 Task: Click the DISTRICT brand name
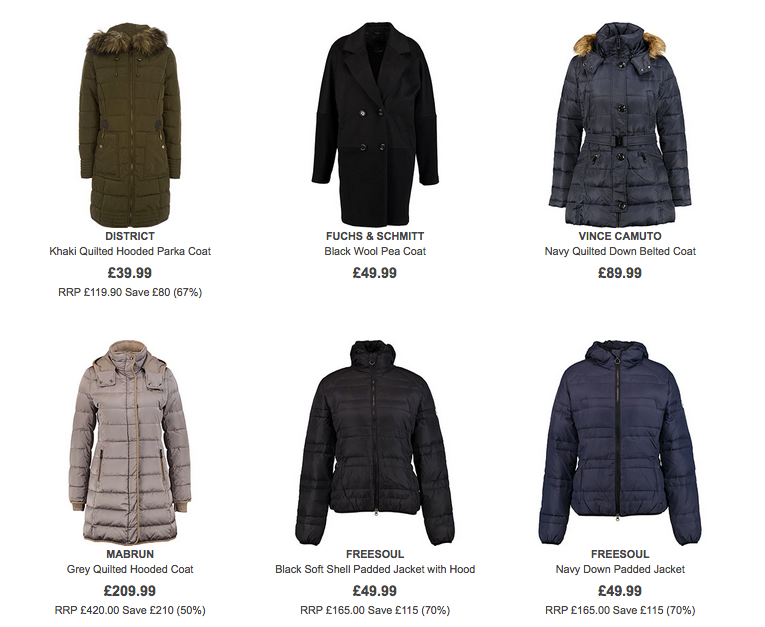pyautogui.click(x=130, y=236)
